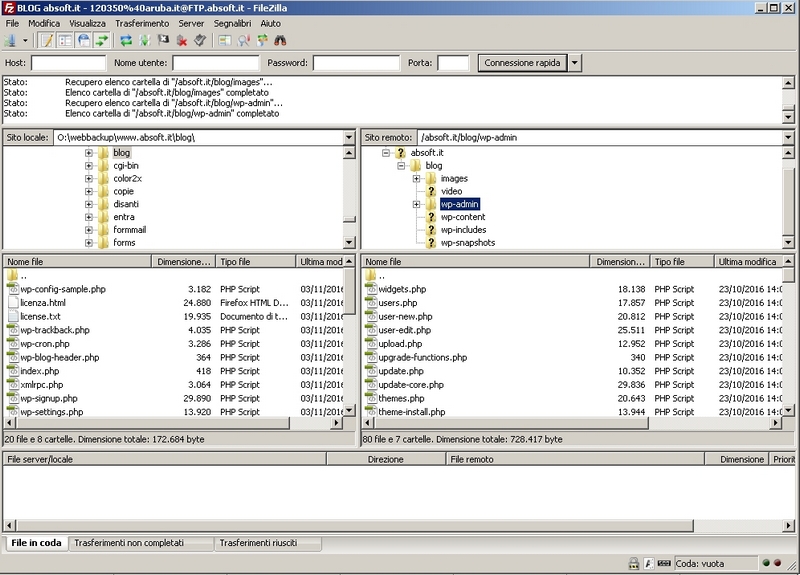Toggle the remote directory tree display
The width and height of the screenshot is (800, 575).
[84, 40]
